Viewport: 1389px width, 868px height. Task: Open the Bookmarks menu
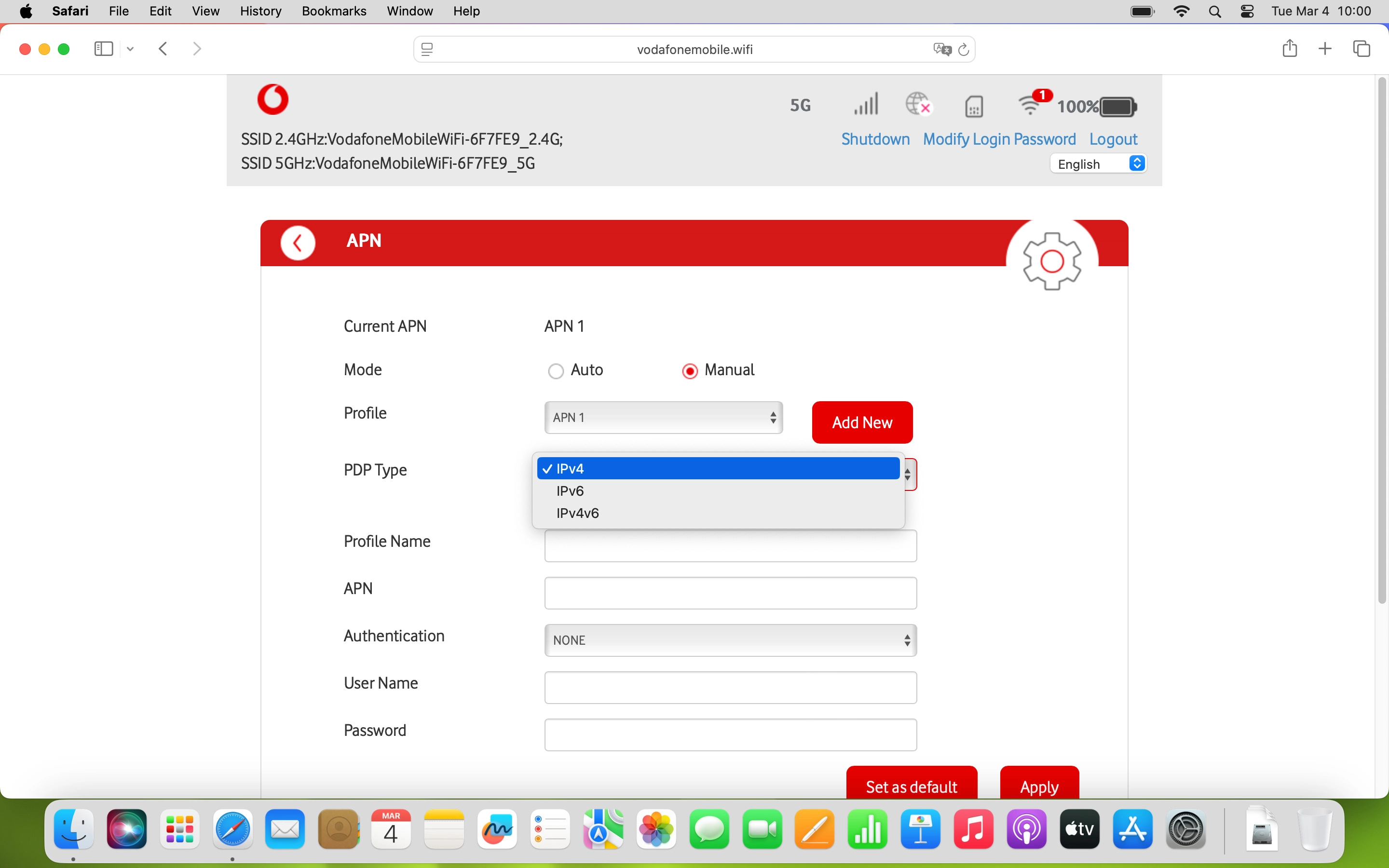[x=334, y=11]
